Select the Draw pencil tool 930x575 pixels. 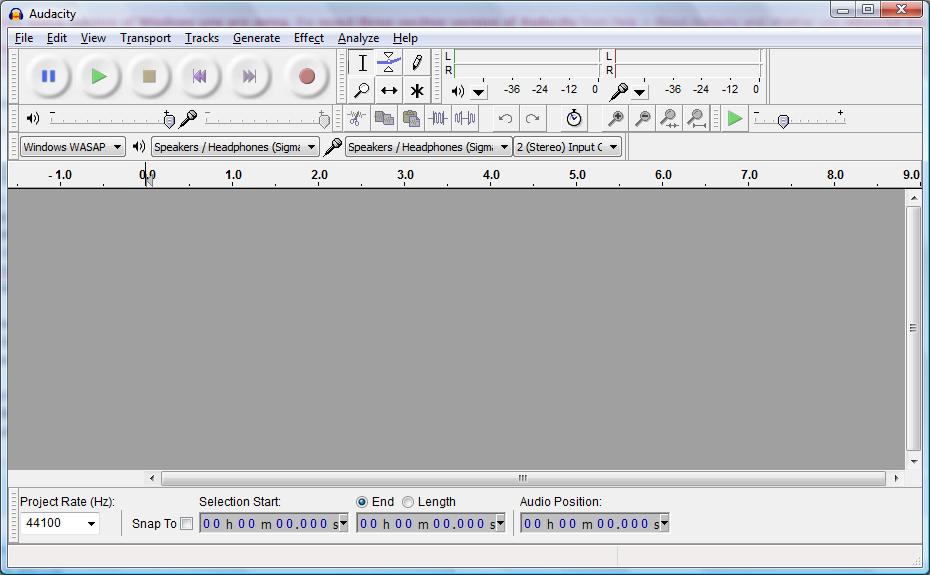(417, 63)
